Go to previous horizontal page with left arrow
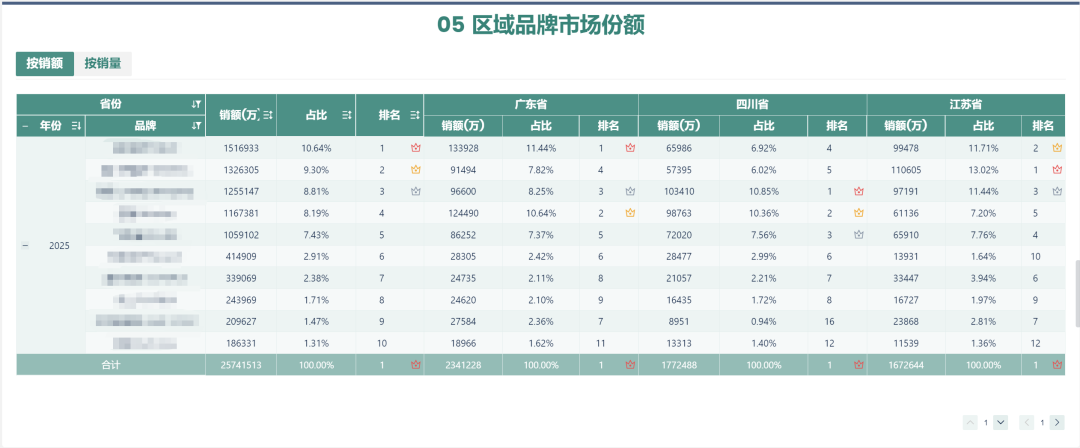The width and height of the screenshot is (1080, 448). [1027, 422]
